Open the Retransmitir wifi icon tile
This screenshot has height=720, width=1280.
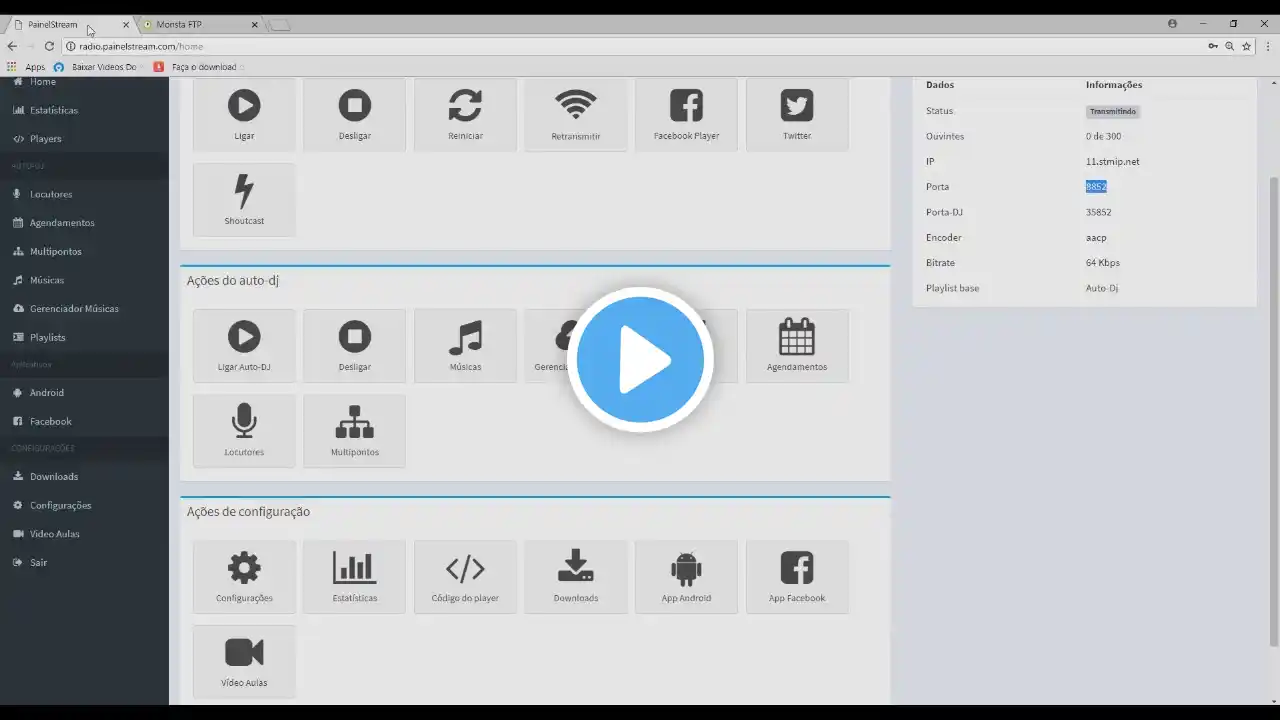(576, 114)
